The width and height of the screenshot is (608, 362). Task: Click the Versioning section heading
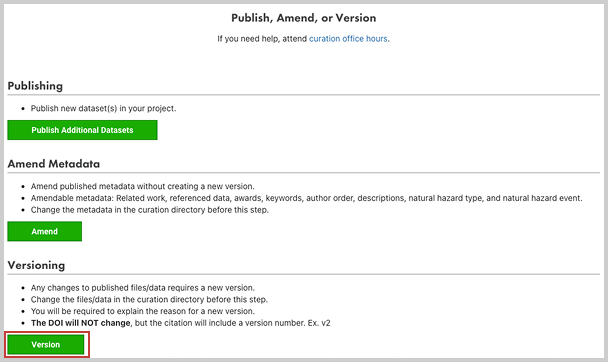36,265
